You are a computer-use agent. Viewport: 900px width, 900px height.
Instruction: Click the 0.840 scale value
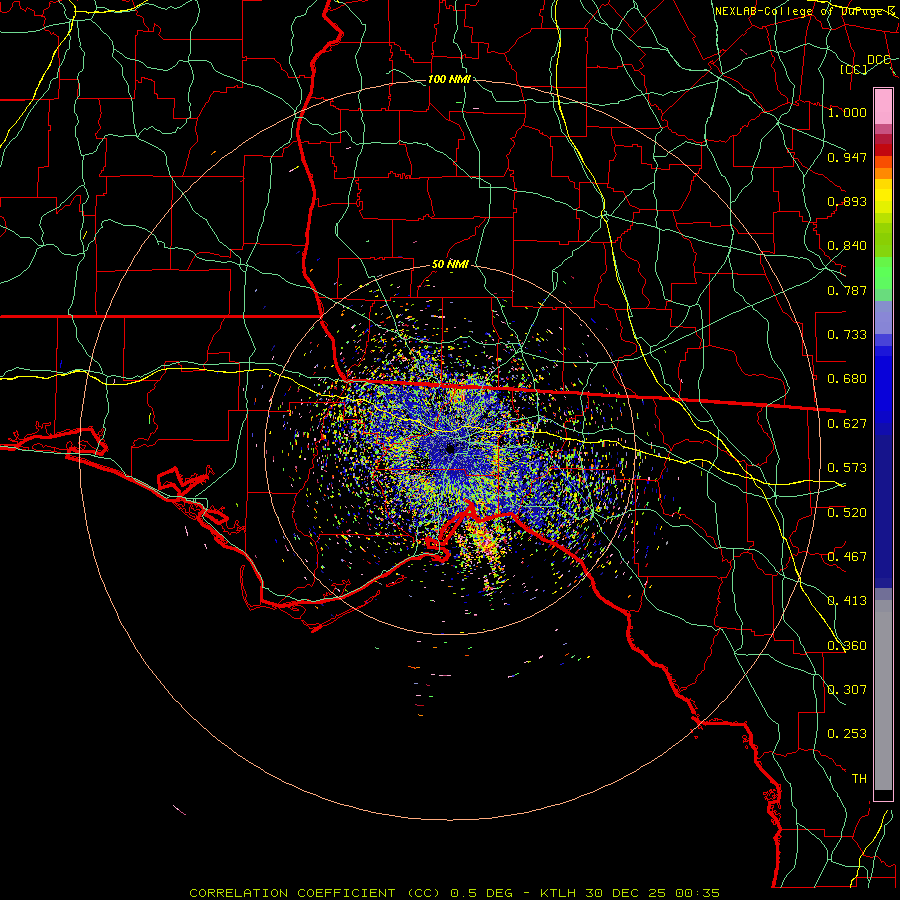click(x=847, y=246)
